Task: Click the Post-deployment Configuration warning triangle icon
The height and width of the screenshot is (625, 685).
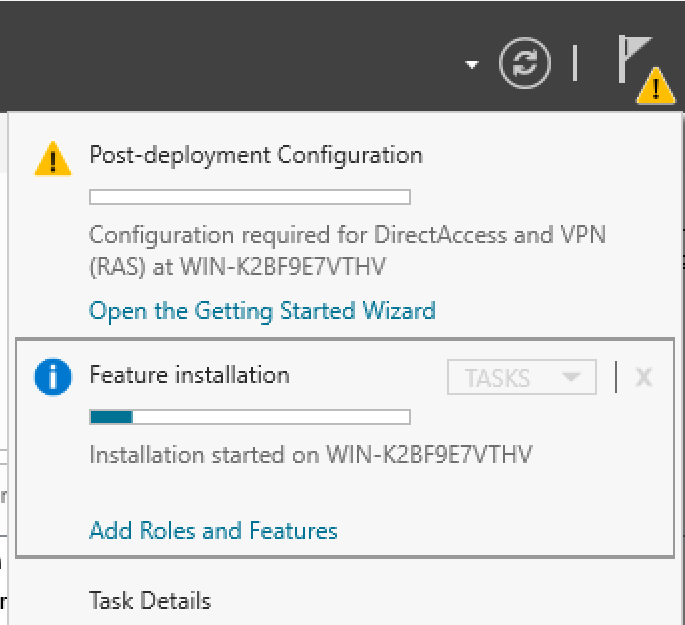Action: [x=52, y=158]
